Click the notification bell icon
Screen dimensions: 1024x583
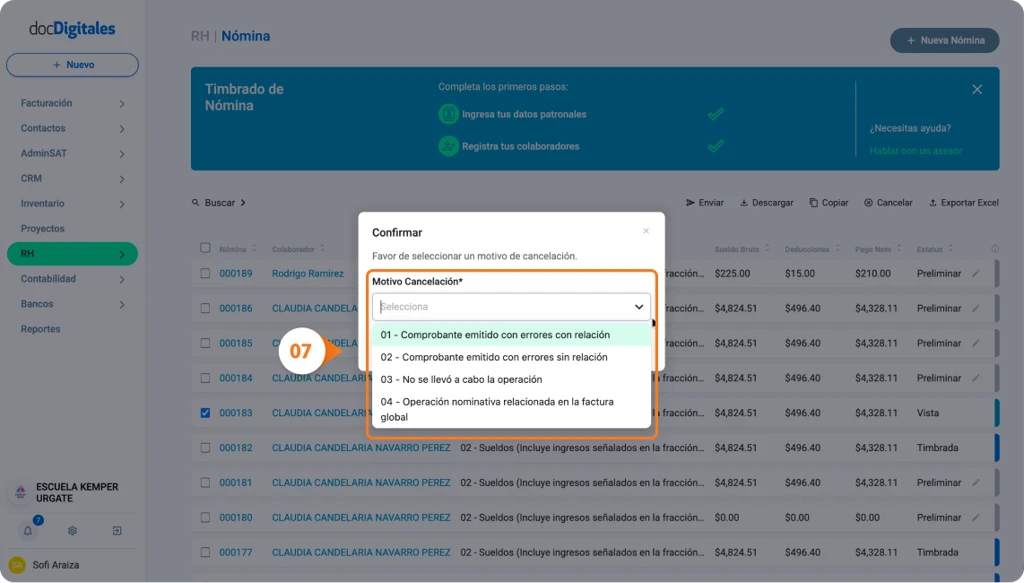click(x=27, y=531)
